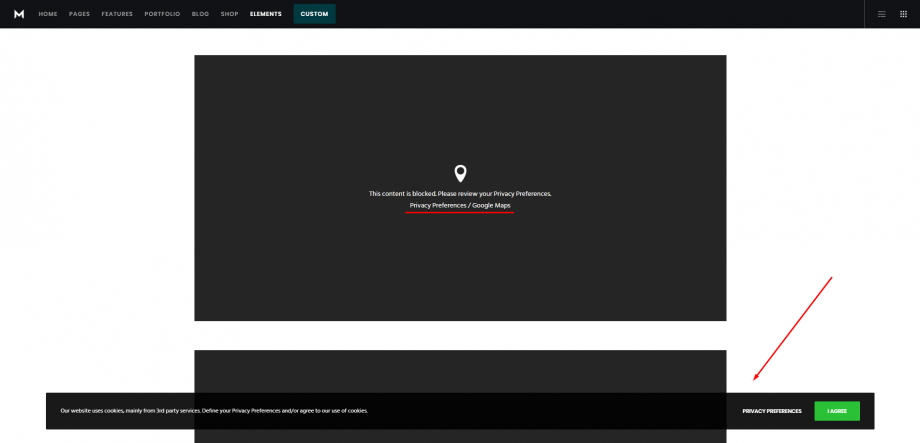Screen dimensions: 920x443
Task: Click the cookie notice message text
Action: pyautogui.click(x=214, y=411)
